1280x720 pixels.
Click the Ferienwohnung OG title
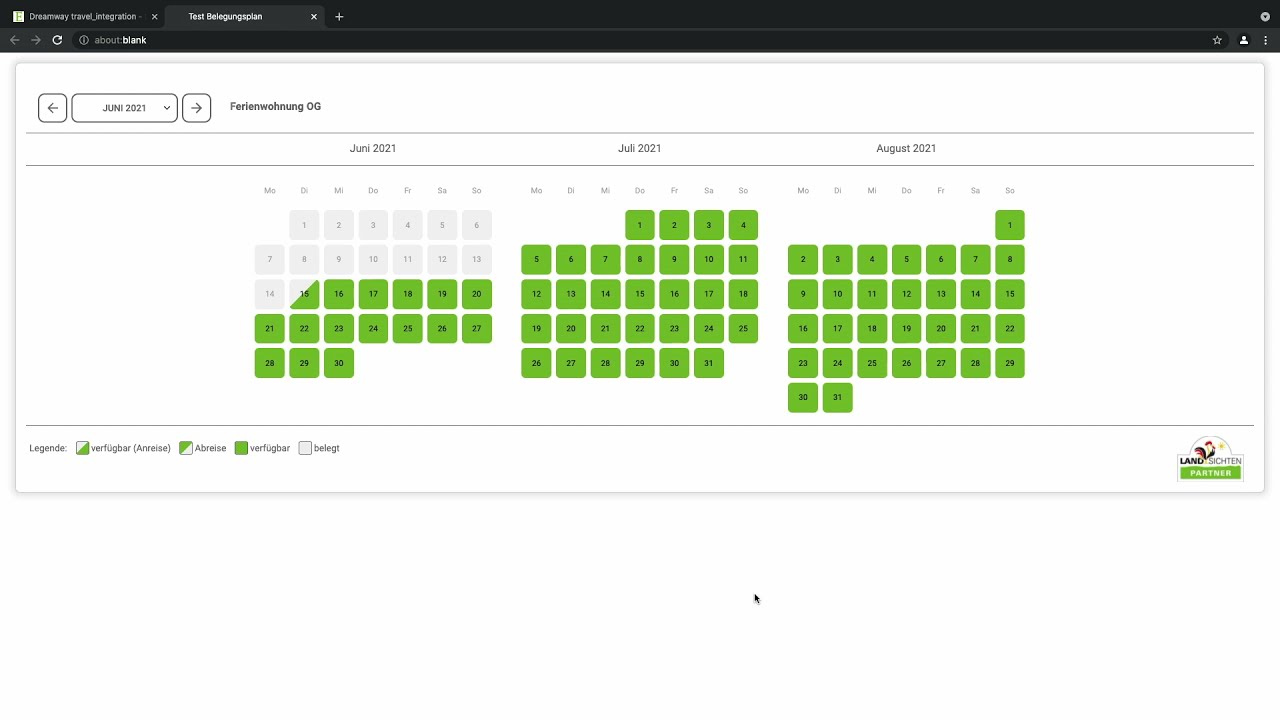275,106
